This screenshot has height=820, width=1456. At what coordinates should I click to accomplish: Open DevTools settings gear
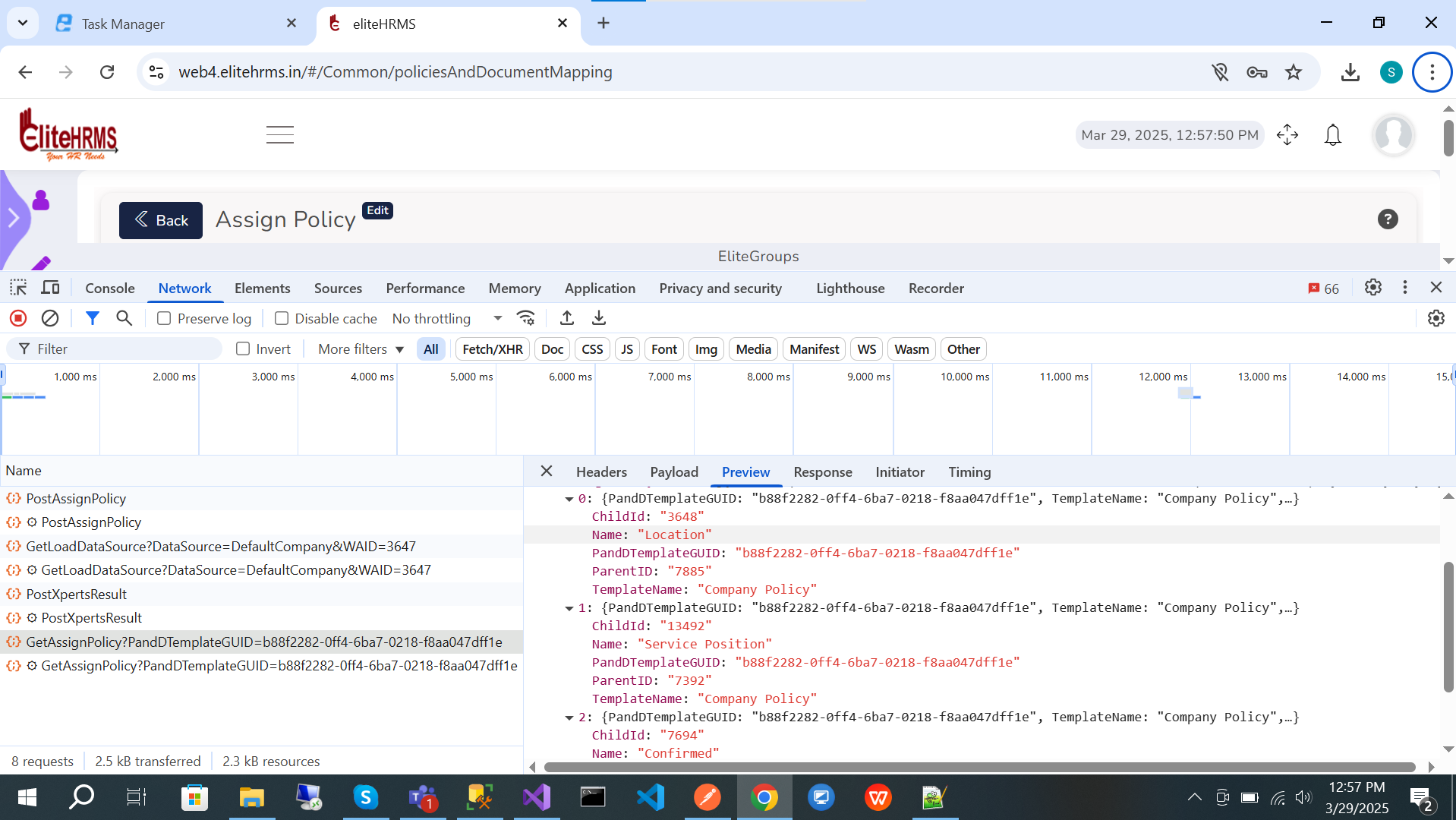click(1372, 288)
